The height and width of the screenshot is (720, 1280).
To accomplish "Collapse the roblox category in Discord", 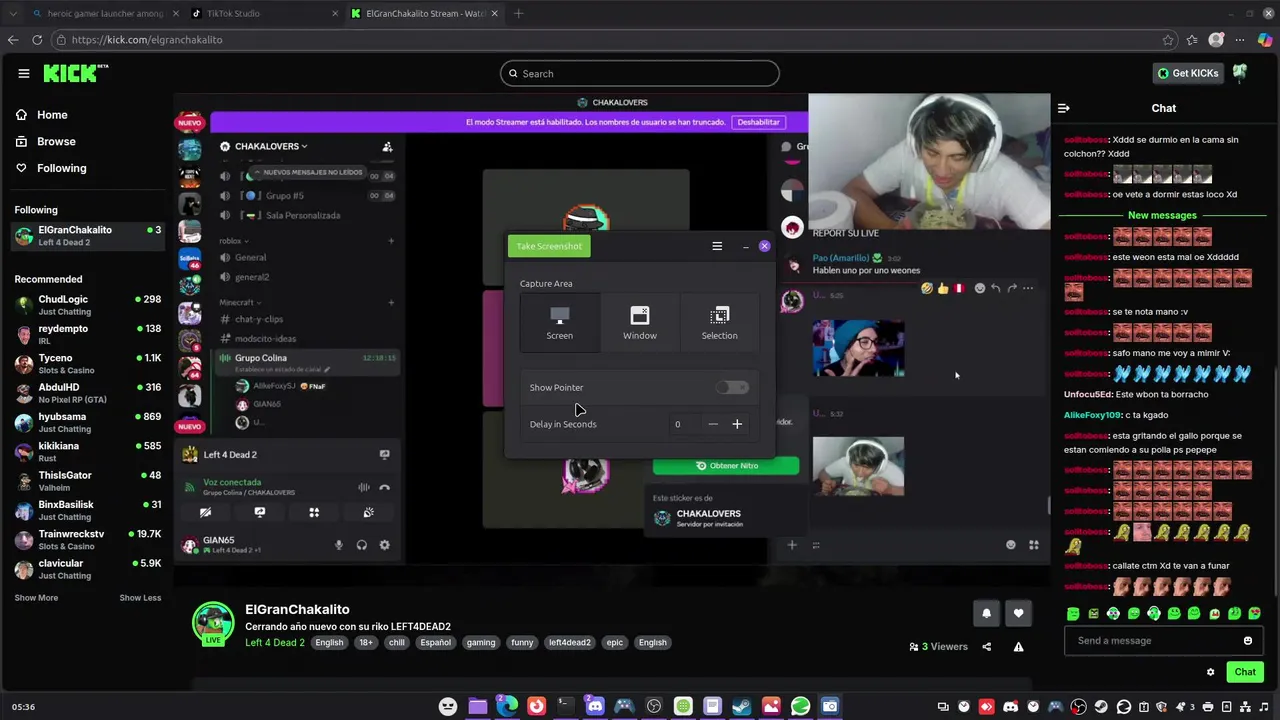I will (234, 241).
